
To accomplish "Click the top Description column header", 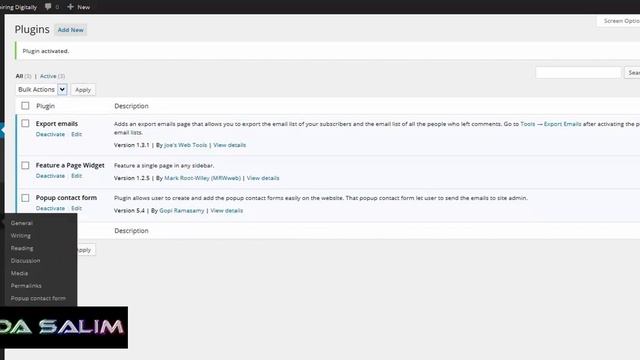I will 131,106.
